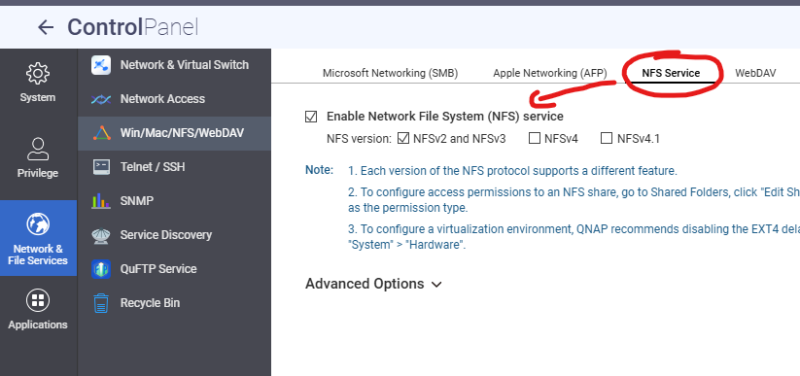The width and height of the screenshot is (800, 376).
Task: Enable the NFSv4 checkbox
Action: [x=534, y=138]
